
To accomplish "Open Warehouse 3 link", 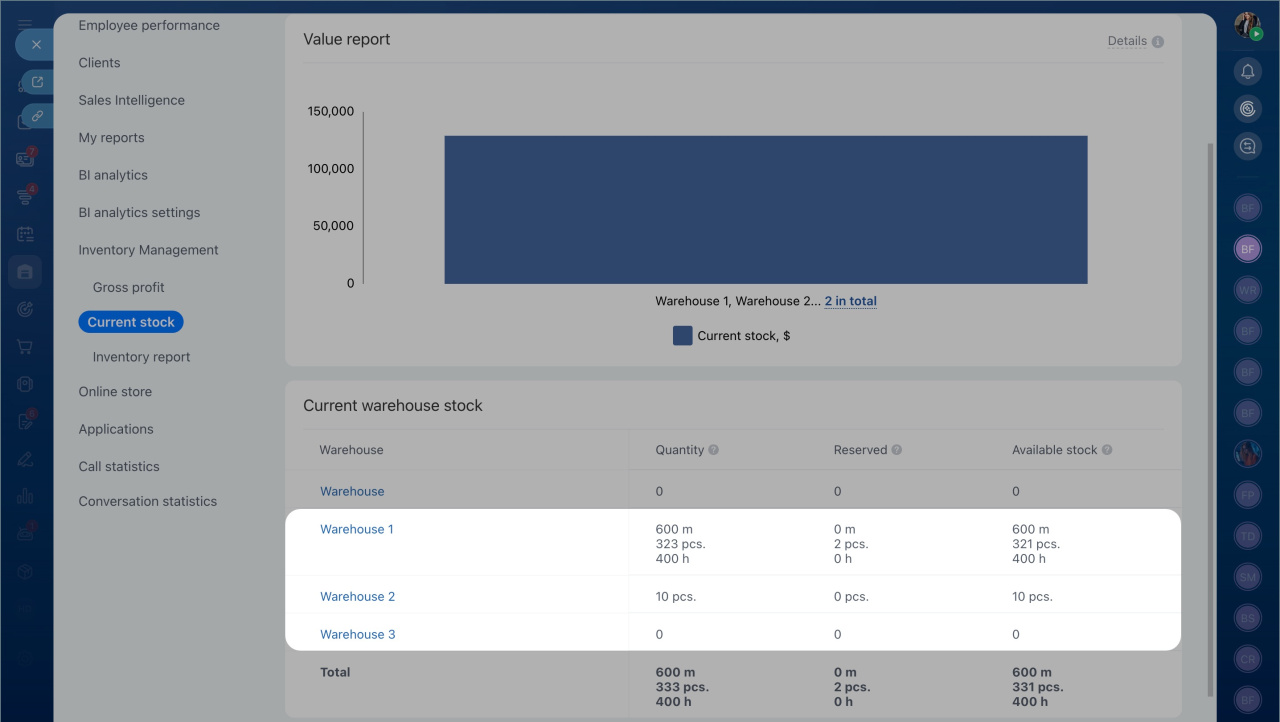I will (357, 634).
